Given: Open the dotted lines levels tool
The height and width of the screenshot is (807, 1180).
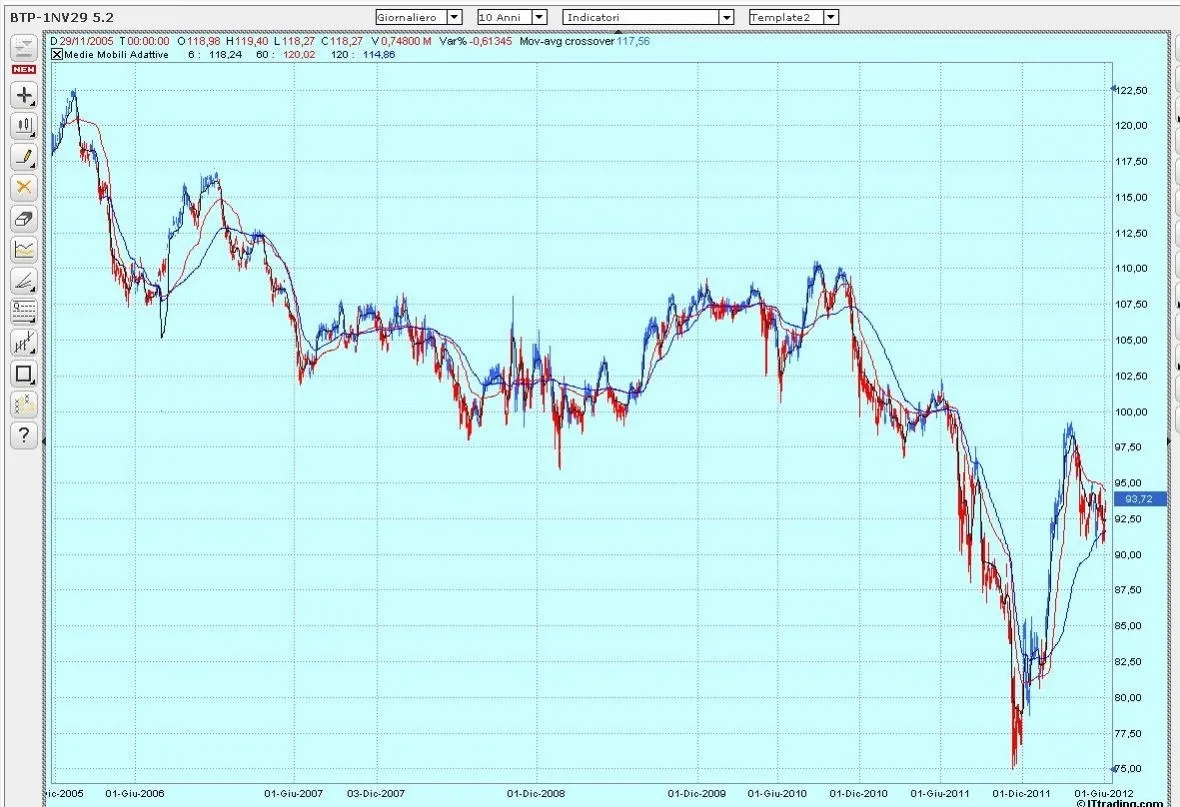Looking at the screenshot, I should coord(23,311).
